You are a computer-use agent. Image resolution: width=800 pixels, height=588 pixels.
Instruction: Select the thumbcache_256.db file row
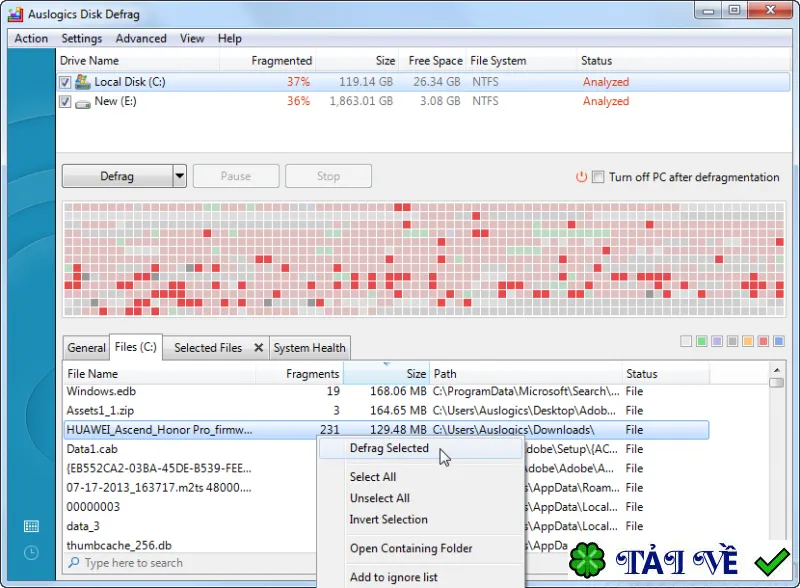pos(190,545)
